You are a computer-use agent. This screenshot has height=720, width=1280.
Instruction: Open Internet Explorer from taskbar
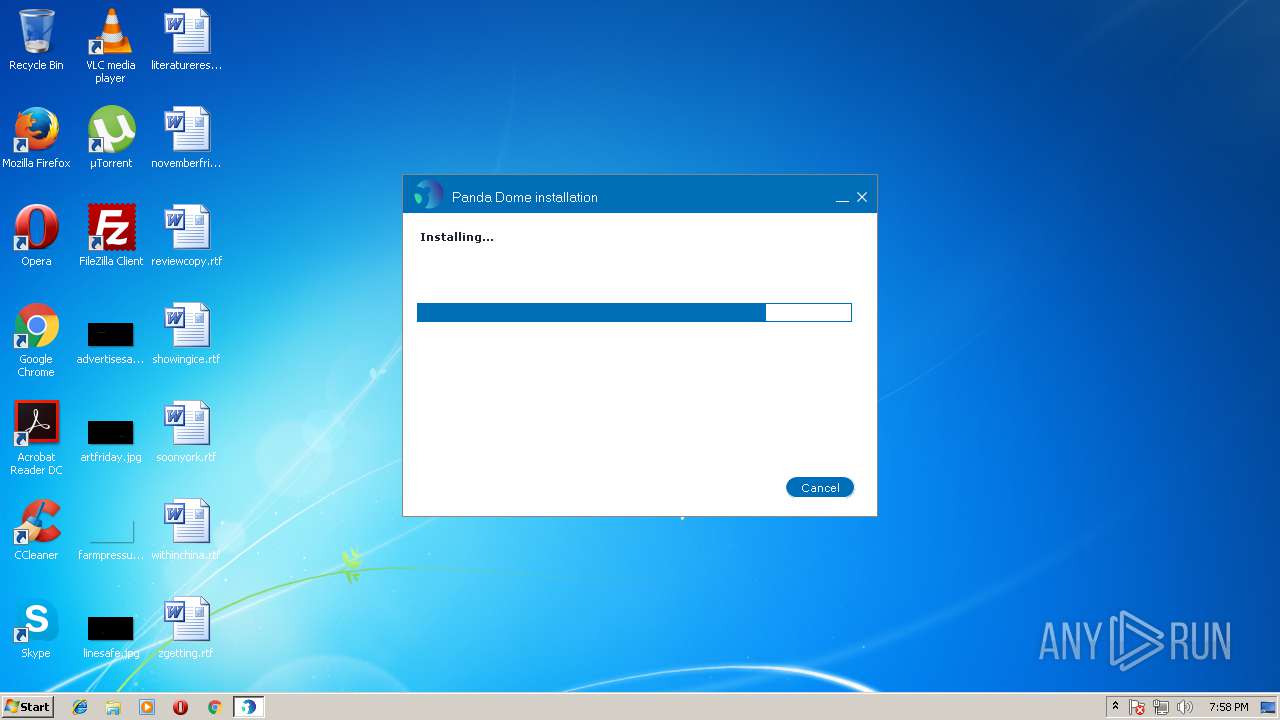[80, 707]
